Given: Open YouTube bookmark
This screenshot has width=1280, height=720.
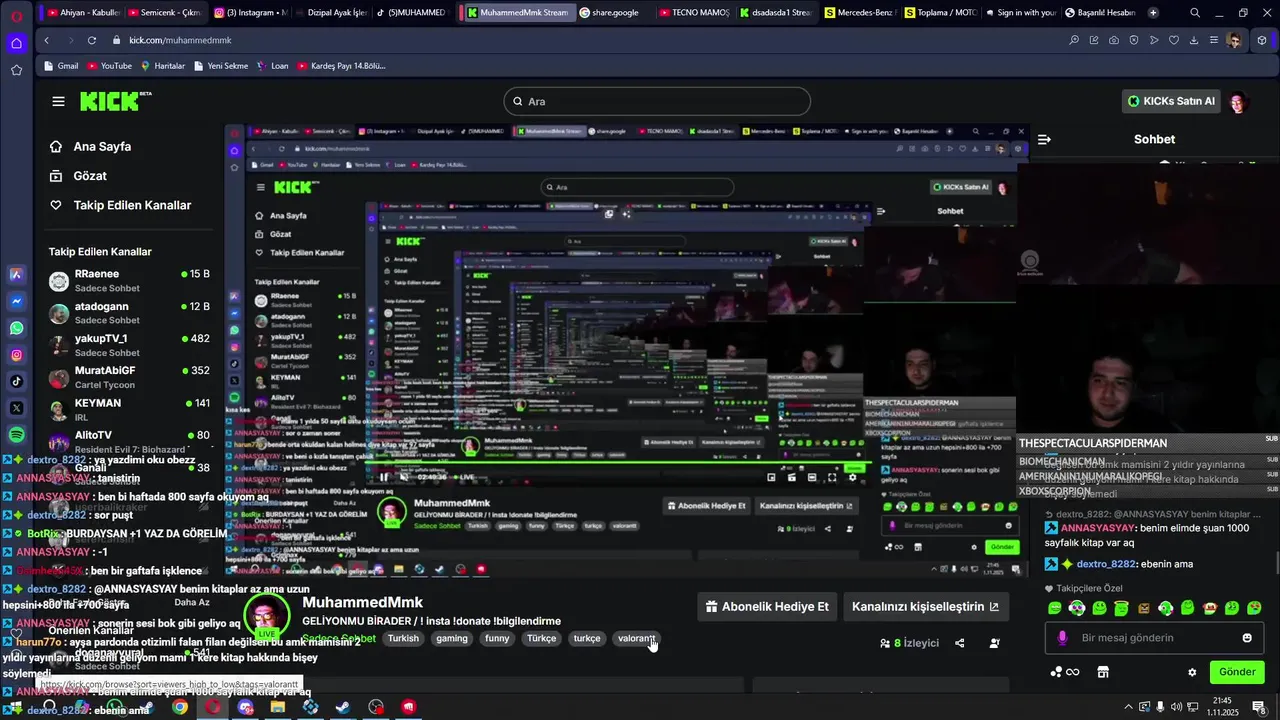Looking at the screenshot, I should click(110, 66).
